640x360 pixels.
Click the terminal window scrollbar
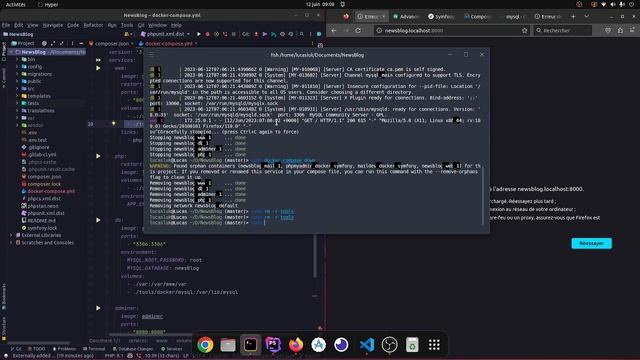click(483, 196)
